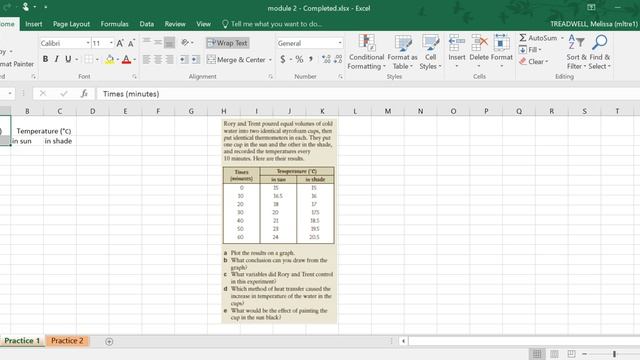Open Sort & Filter
The image size is (640, 360).
tap(576, 52)
